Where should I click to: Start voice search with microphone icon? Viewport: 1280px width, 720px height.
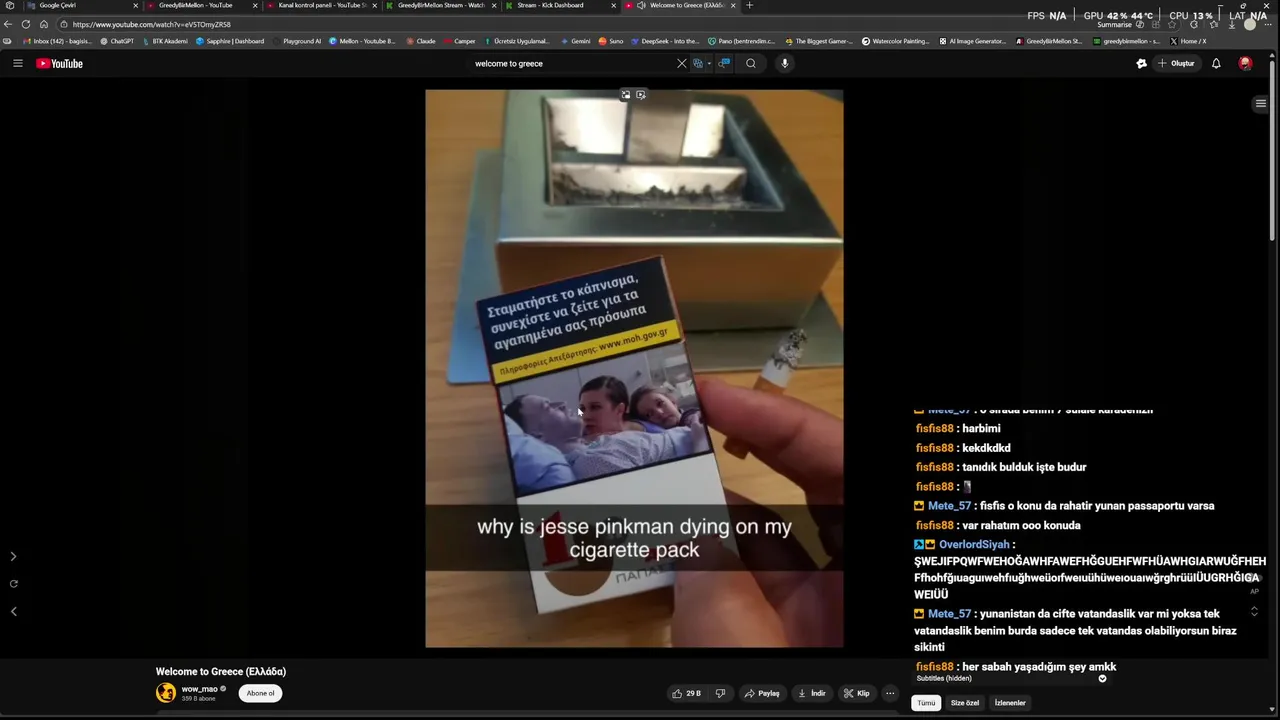[x=784, y=63]
